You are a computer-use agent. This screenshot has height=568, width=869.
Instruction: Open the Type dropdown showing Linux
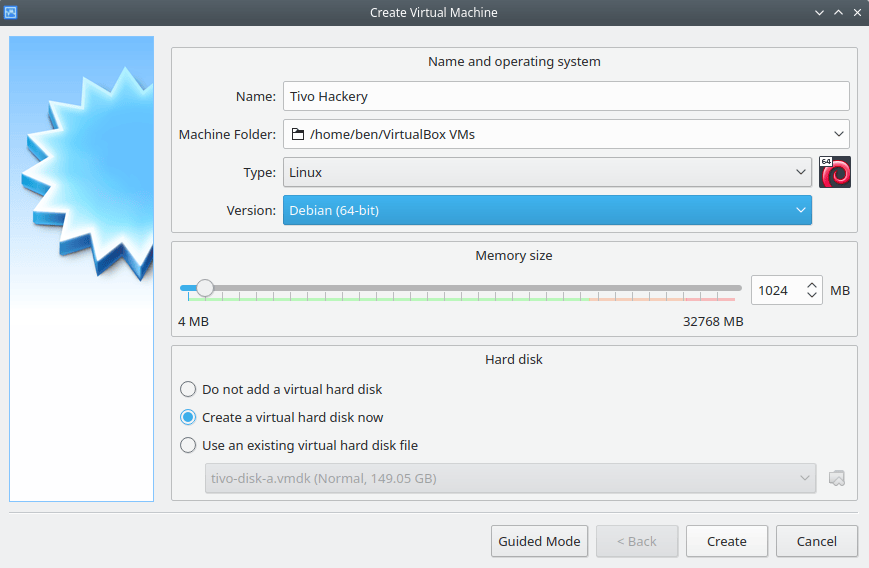point(547,172)
